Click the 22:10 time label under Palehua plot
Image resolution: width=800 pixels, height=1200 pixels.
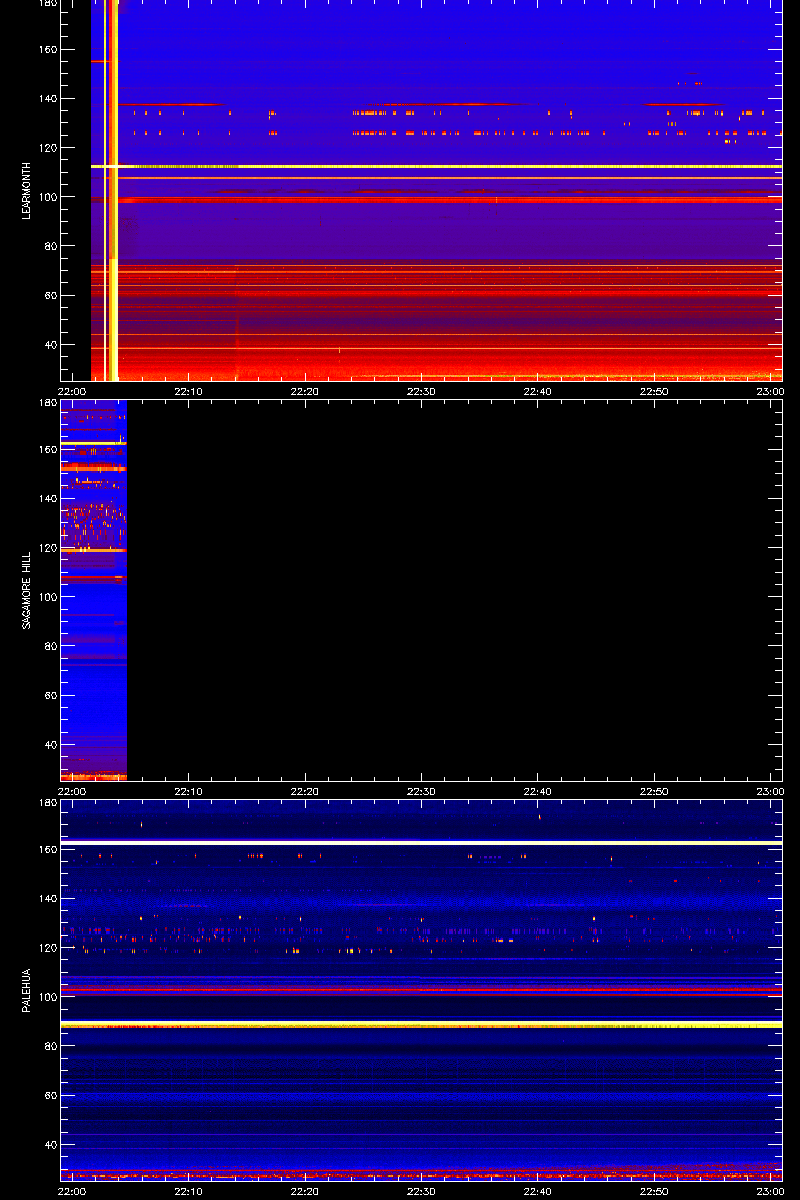pyautogui.click(x=189, y=1191)
